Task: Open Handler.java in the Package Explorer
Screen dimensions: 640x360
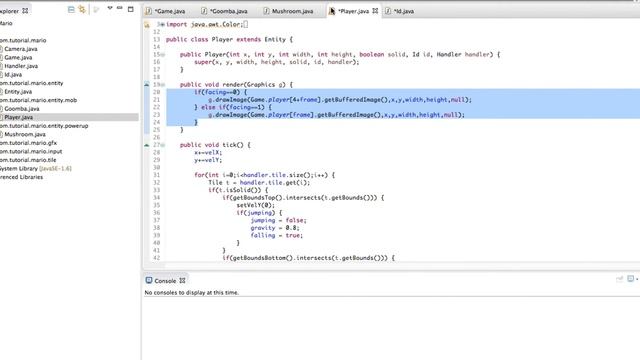Action: [21, 66]
